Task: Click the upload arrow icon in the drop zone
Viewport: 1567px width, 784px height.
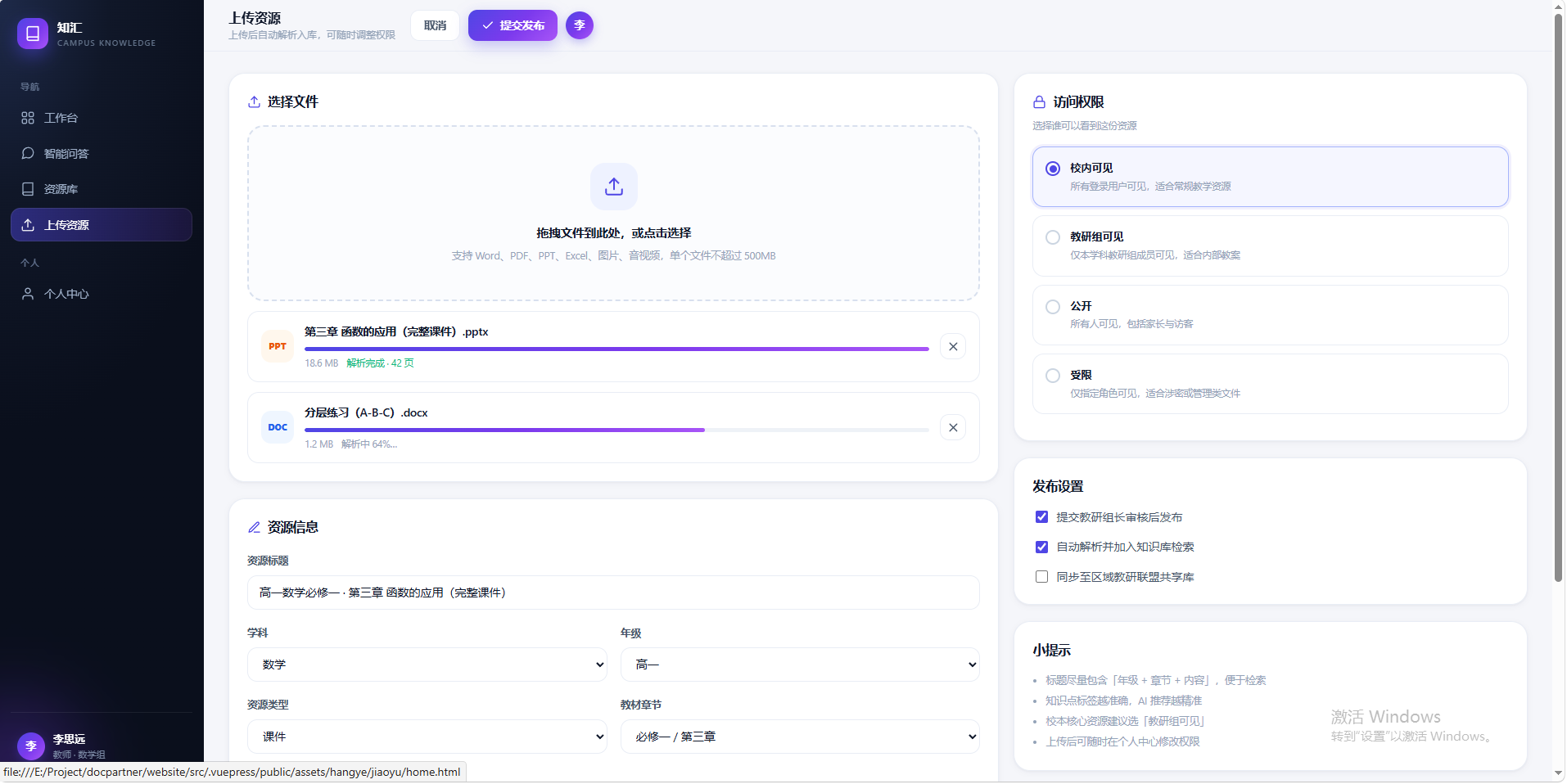Action: [x=614, y=187]
